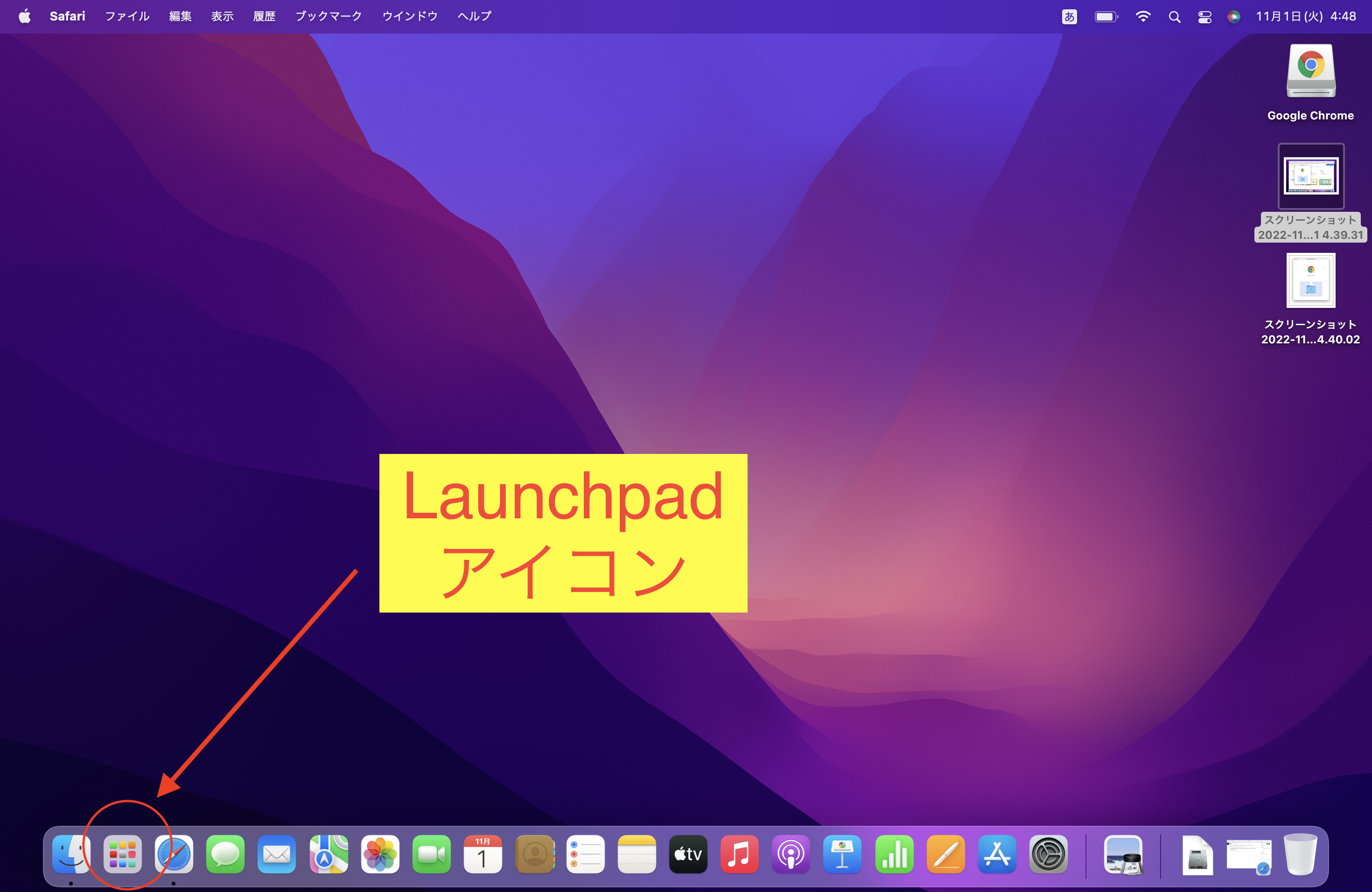Open the ヘルプ menu

pos(475,16)
